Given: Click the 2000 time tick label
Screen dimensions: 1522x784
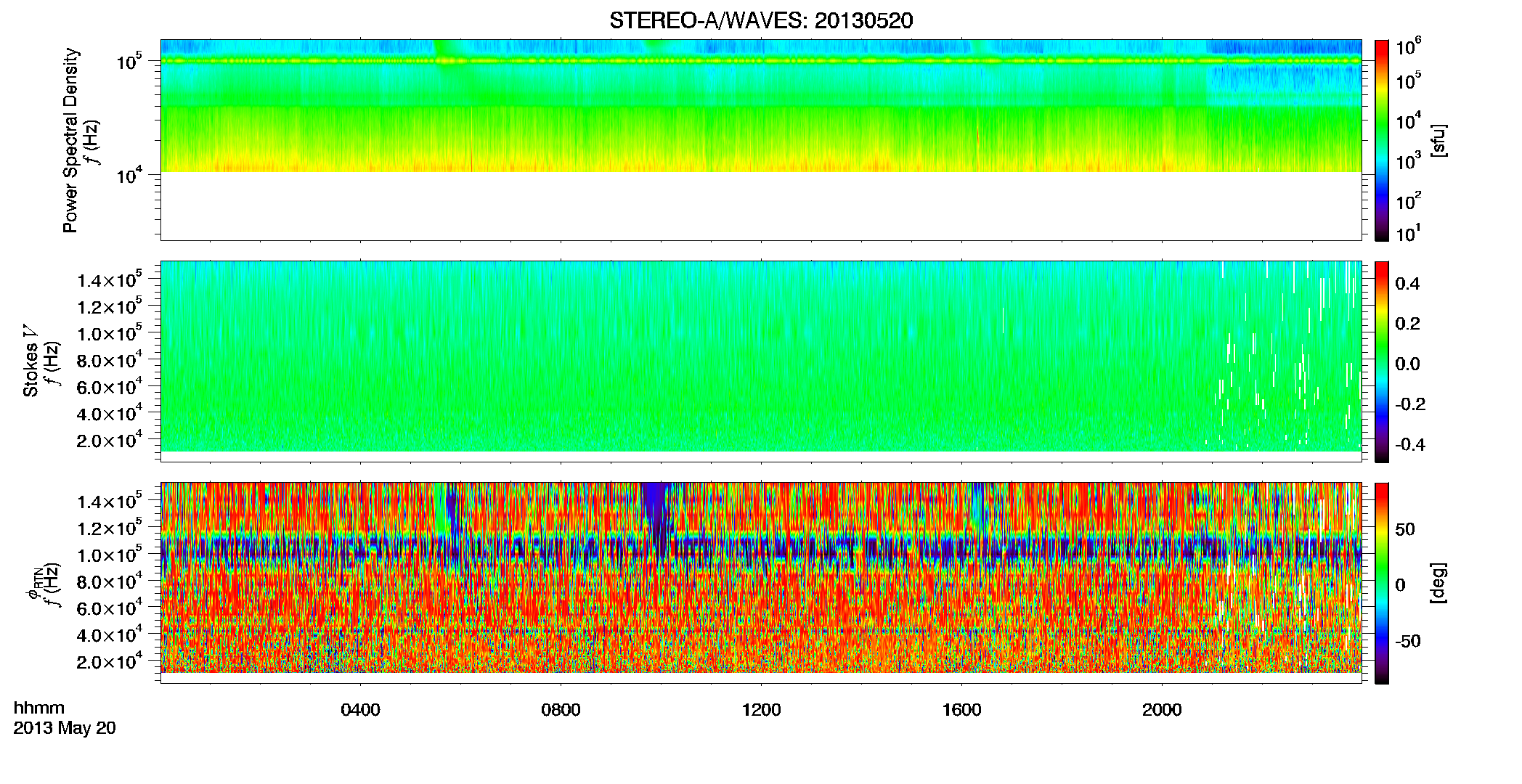Looking at the screenshot, I should [x=1162, y=710].
